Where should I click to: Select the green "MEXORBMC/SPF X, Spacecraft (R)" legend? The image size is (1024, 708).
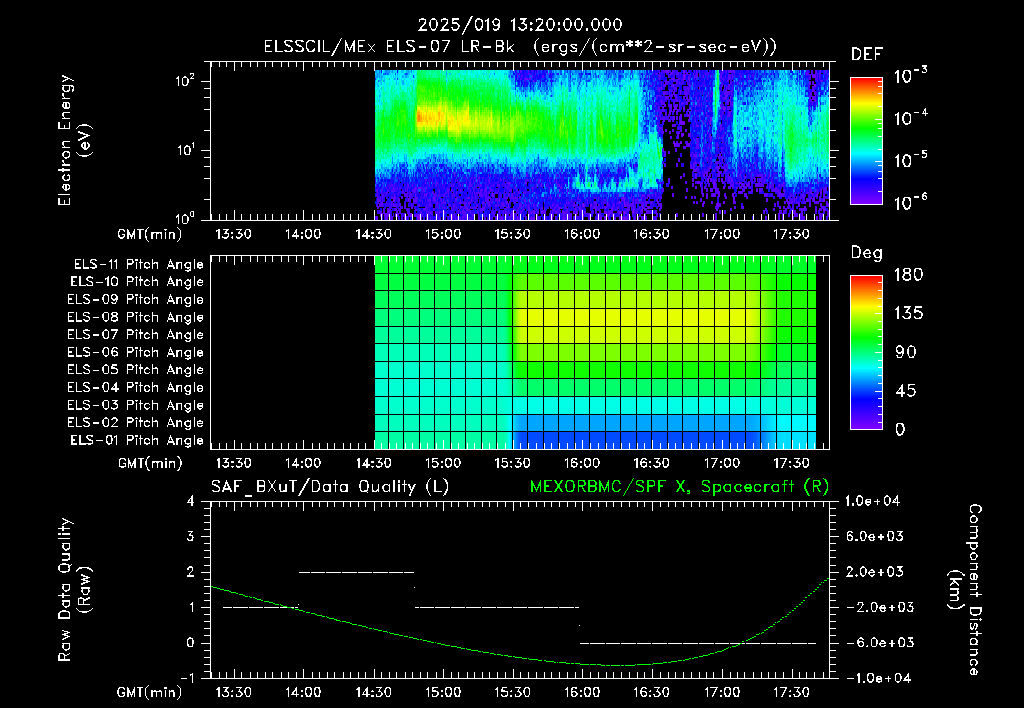(679, 487)
